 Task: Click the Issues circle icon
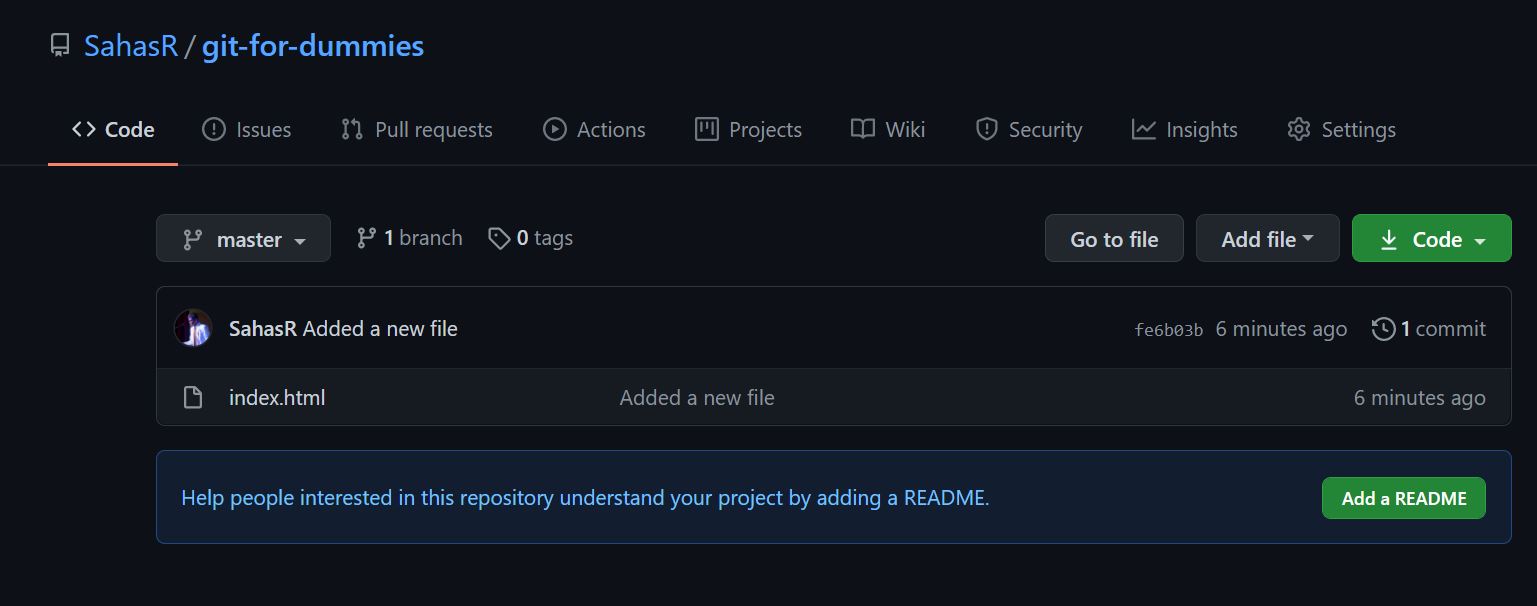coord(214,130)
